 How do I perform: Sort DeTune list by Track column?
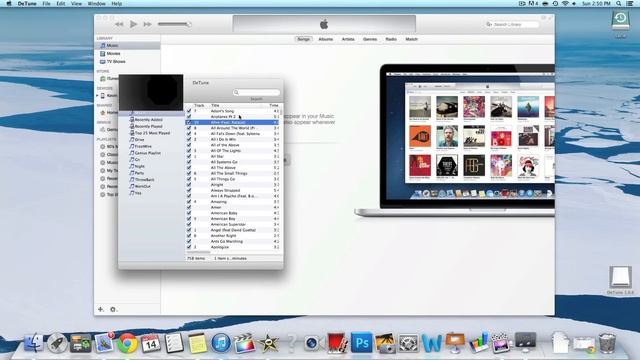click(199, 105)
